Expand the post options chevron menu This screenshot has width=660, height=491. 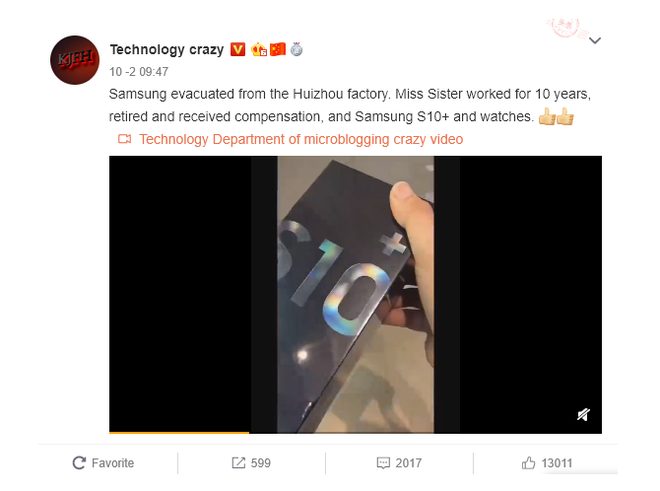coord(595,40)
